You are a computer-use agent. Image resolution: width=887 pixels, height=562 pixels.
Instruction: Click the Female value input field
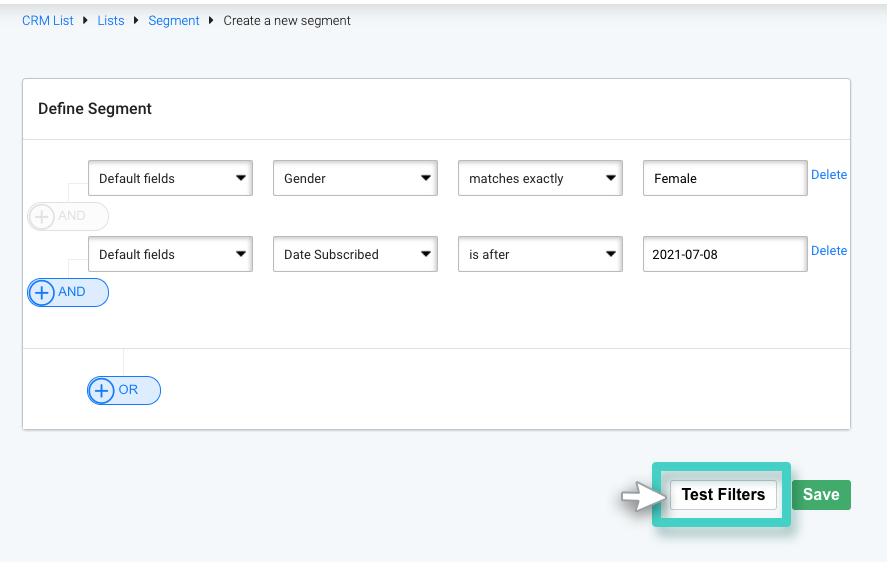click(725, 178)
